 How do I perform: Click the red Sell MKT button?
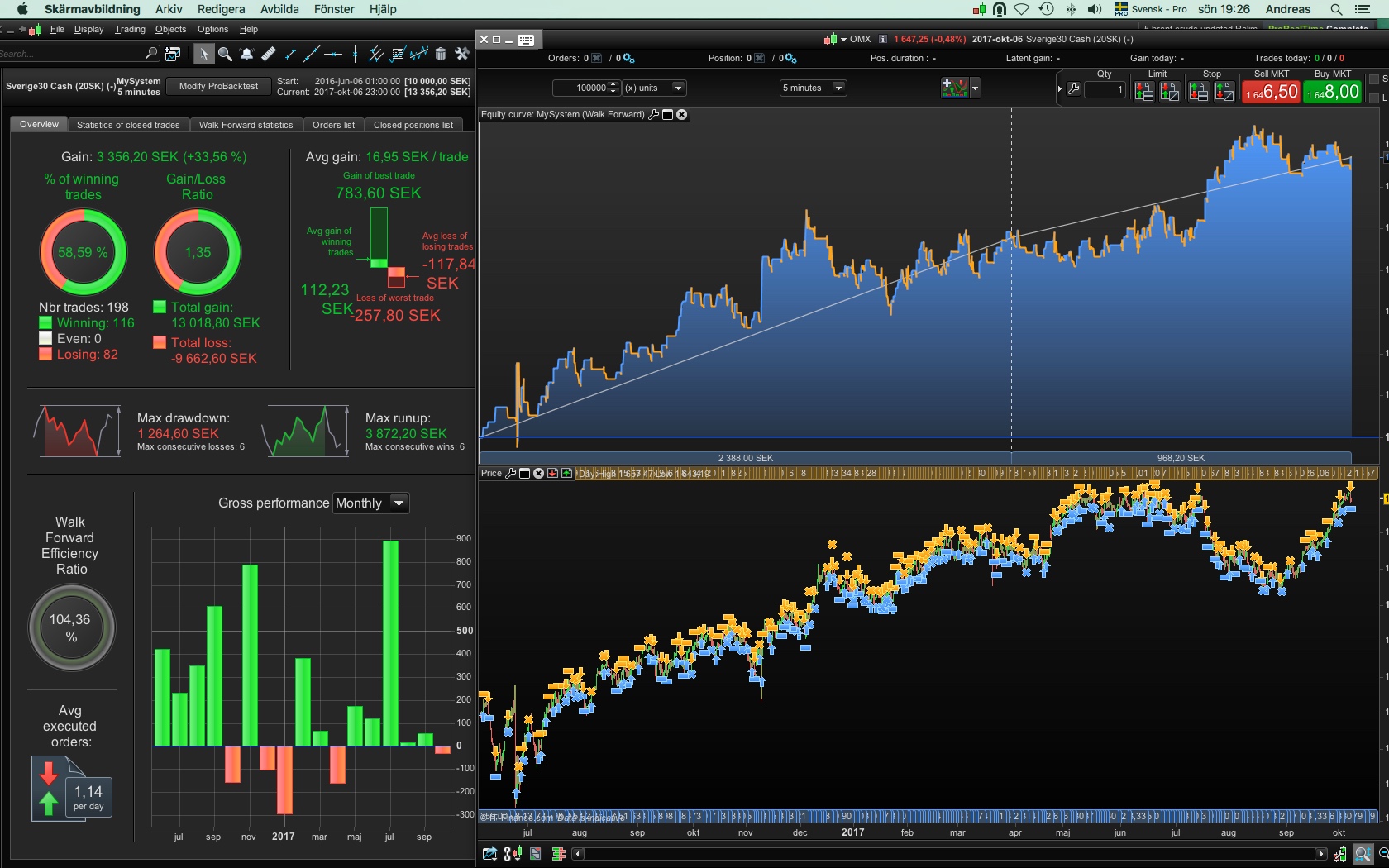pos(1272,93)
